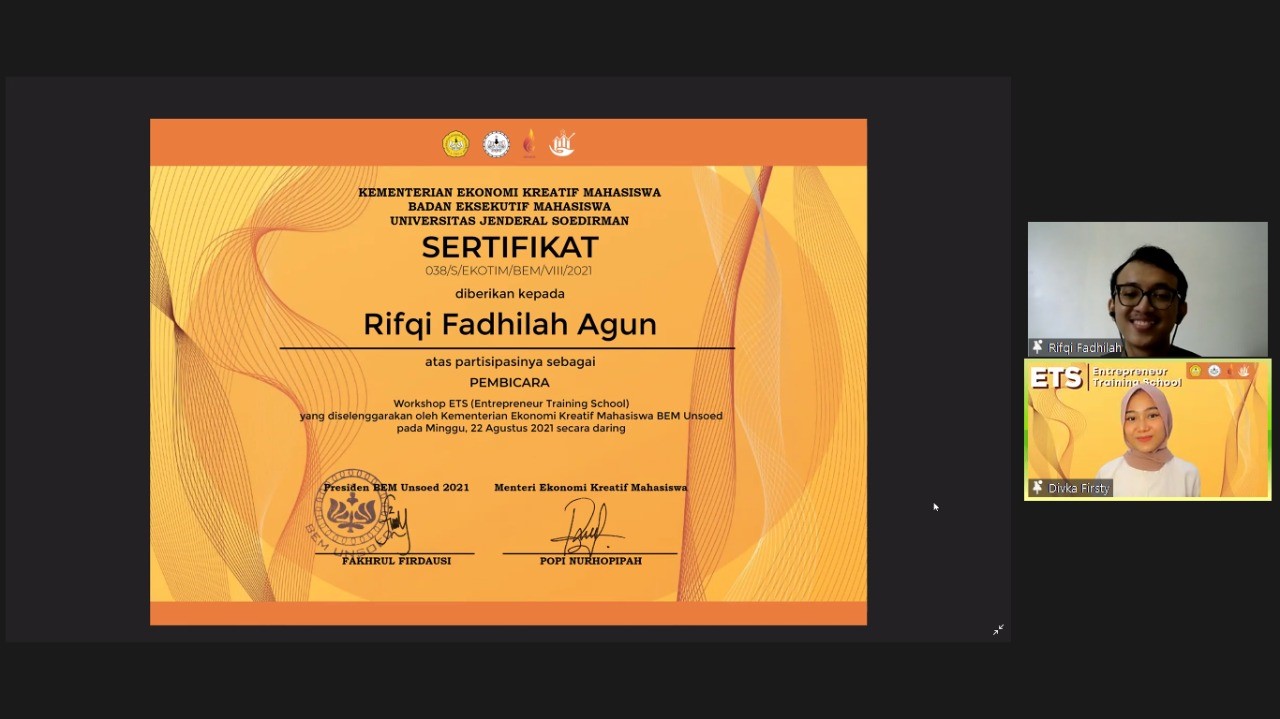Viewport: 1280px width, 719px height.
Task: Click the collapse shared-screen arrows icon
Action: tap(998, 630)
